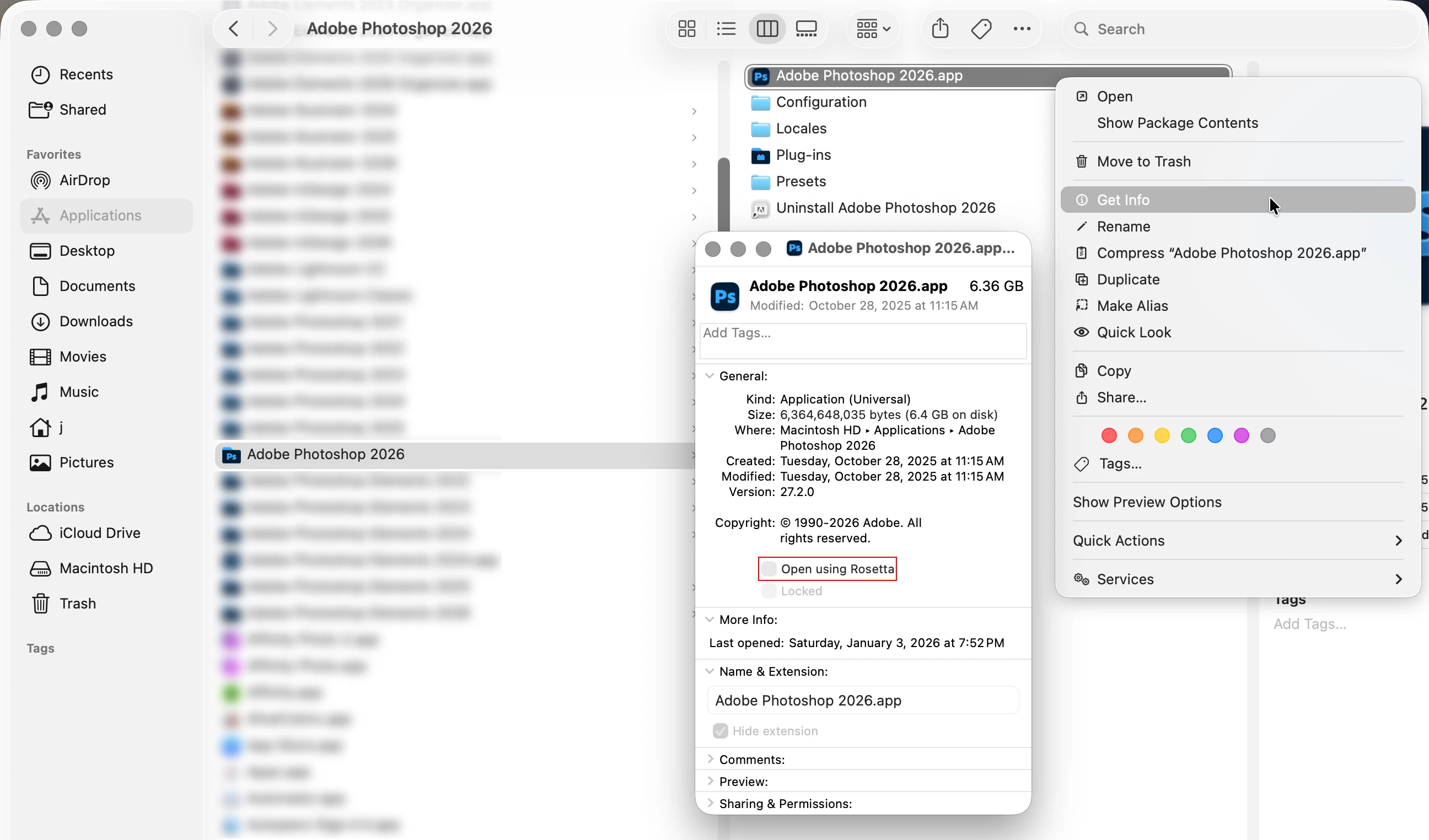Expand the Sharing & Permissions section
The height and width of the screenshot is (840, 1429).
click(710, 803)
